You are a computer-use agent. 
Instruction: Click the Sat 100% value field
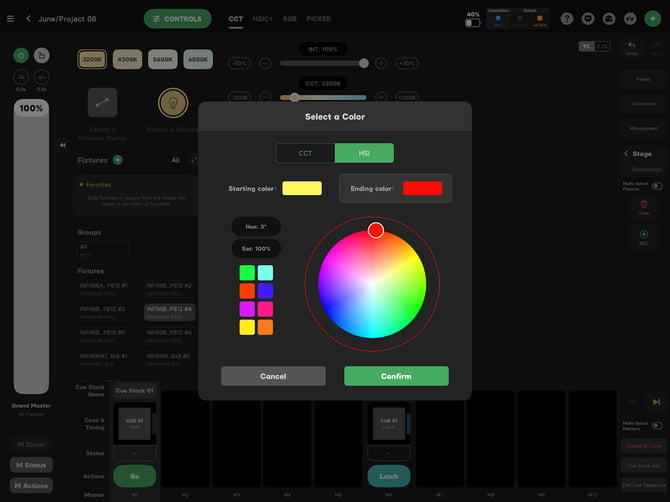coord(256,249)
